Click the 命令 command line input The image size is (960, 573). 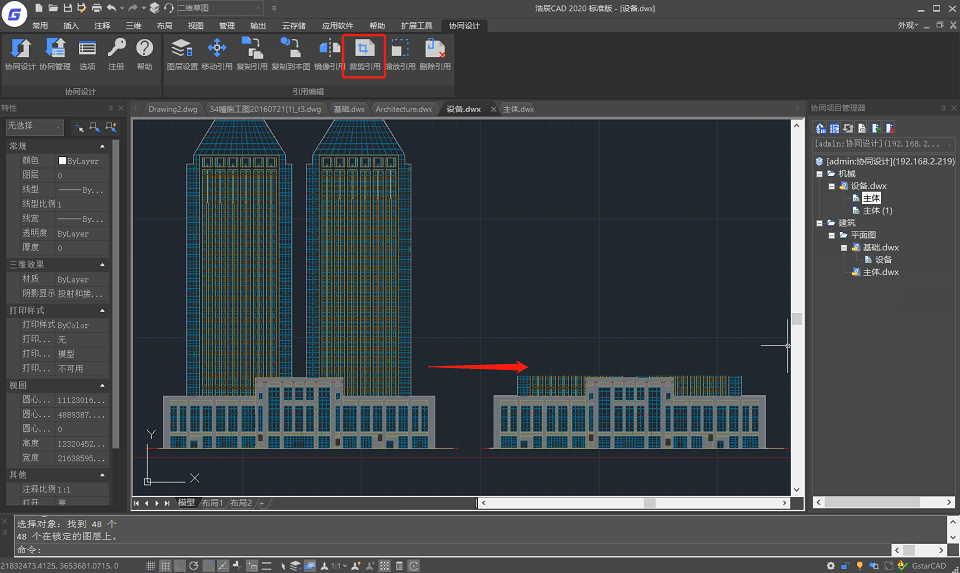(453, 549)
